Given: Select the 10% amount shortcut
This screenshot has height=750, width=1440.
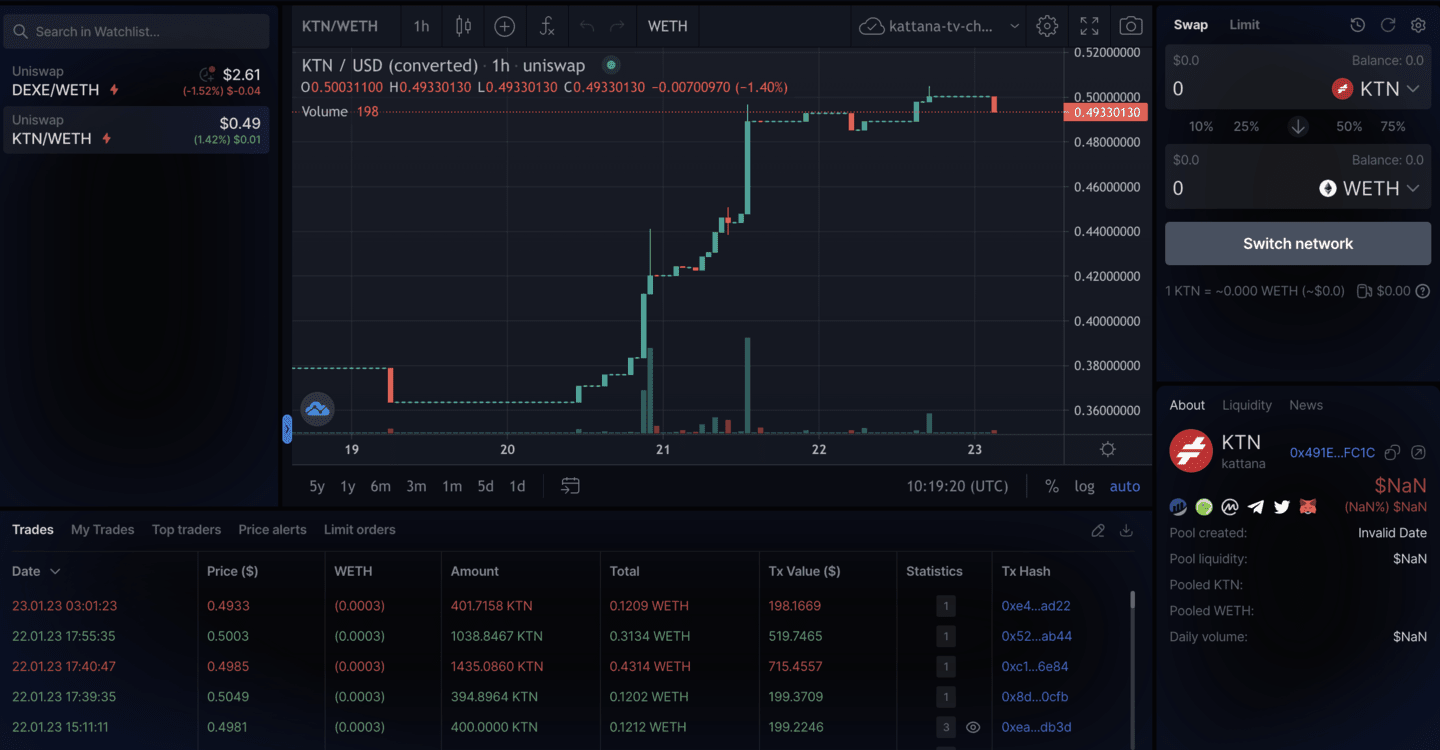Looking at the screenshot, I should 1201,127.
